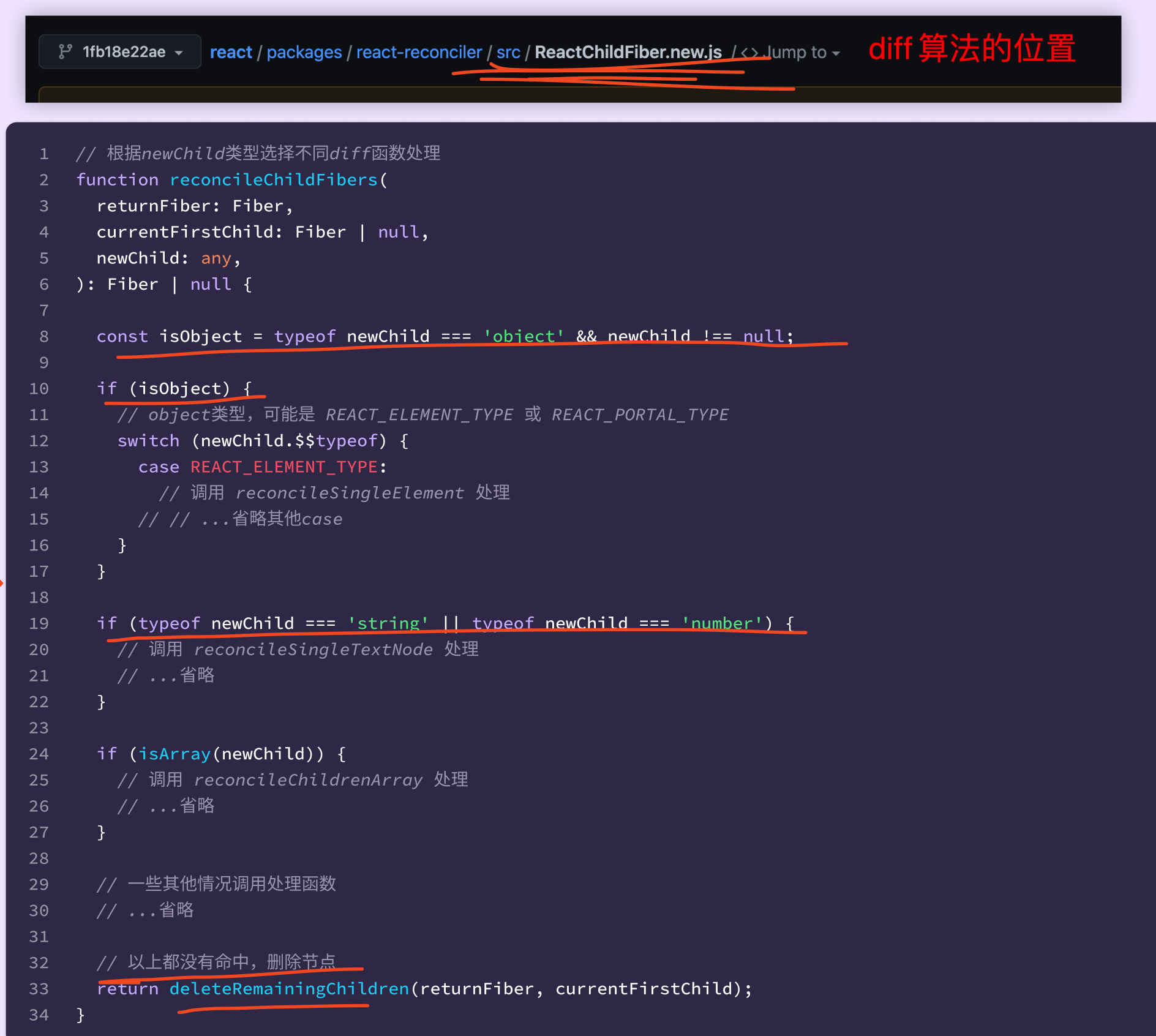Click the git branch icon in selector
Viewport: 1156px width, 1036px height.
[x=65, y=52]
